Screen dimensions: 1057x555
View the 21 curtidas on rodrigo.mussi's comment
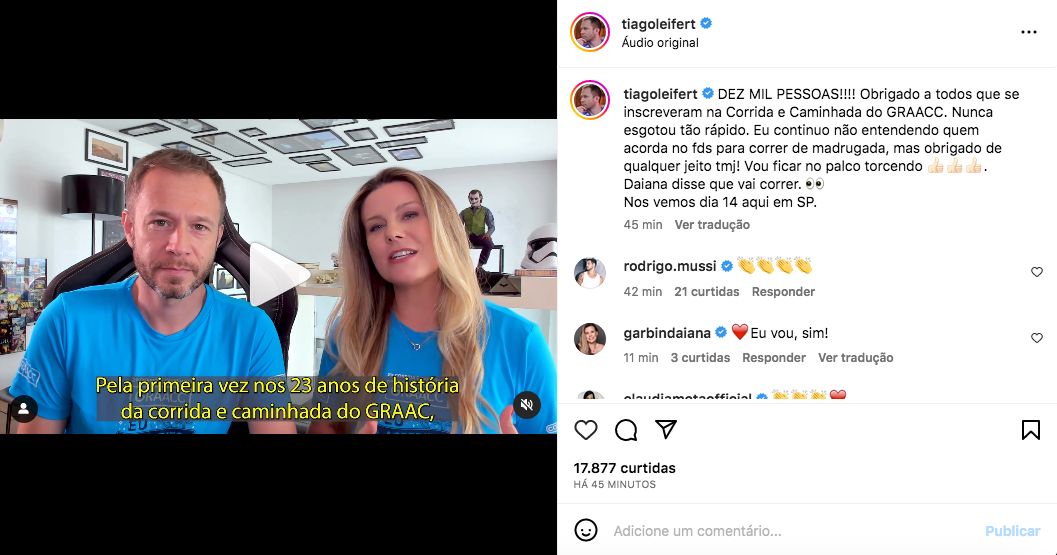tap(706, 291)
